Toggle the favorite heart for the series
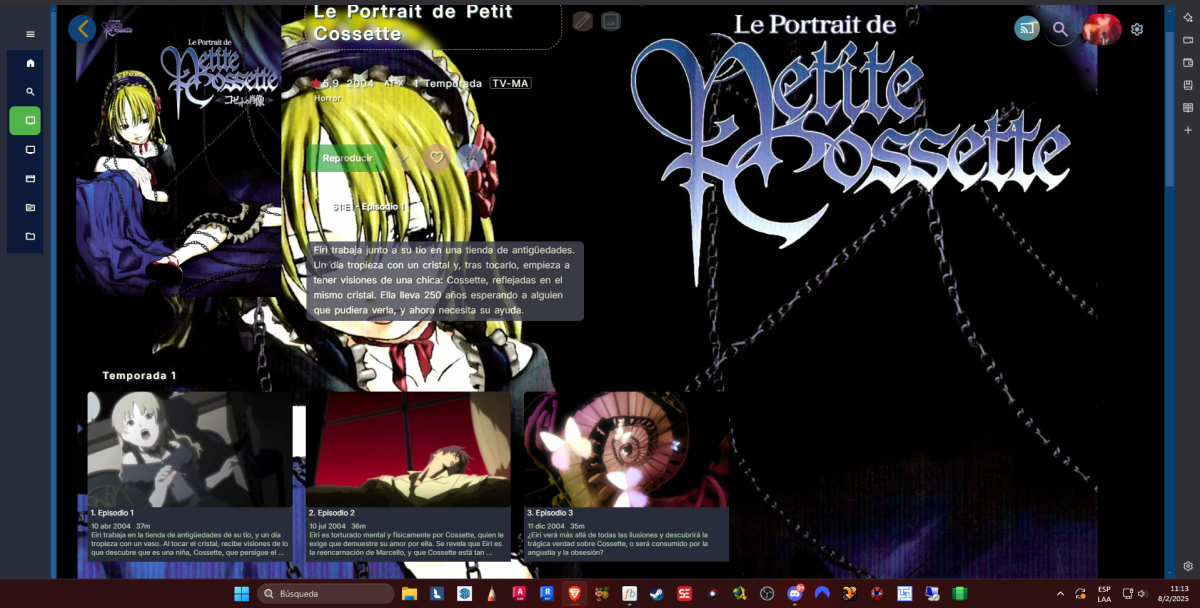 pyautogui.click(x=438, y=157)
